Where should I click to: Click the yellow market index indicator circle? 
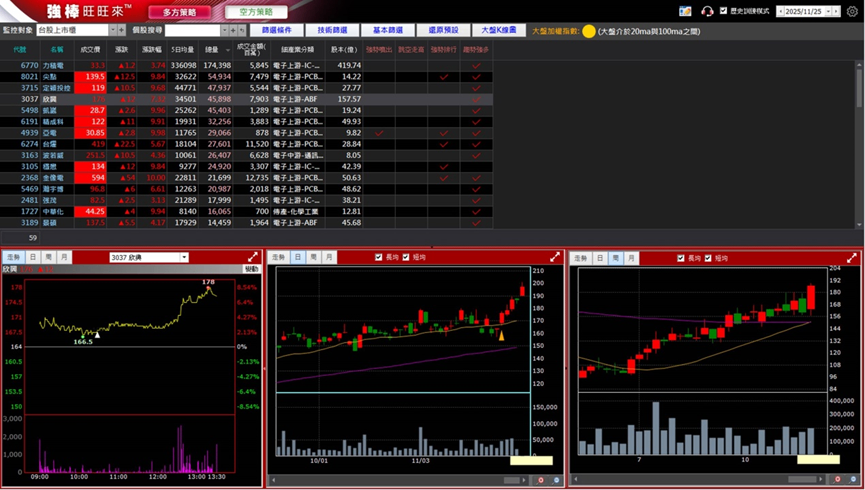point(589,31)
